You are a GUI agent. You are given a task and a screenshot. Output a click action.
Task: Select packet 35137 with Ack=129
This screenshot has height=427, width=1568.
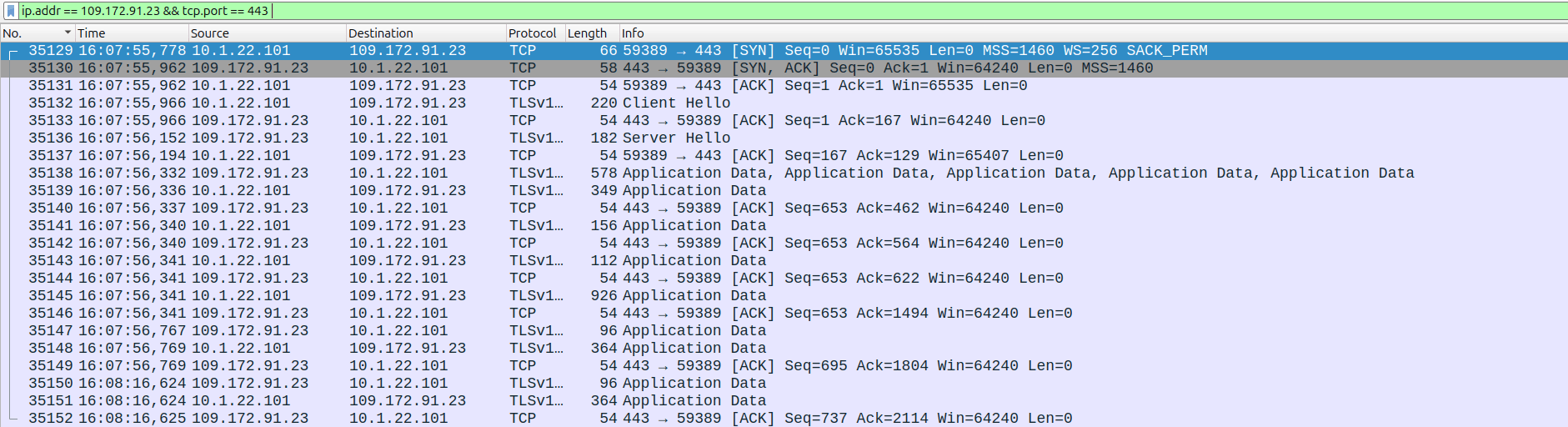coord(784,156)
